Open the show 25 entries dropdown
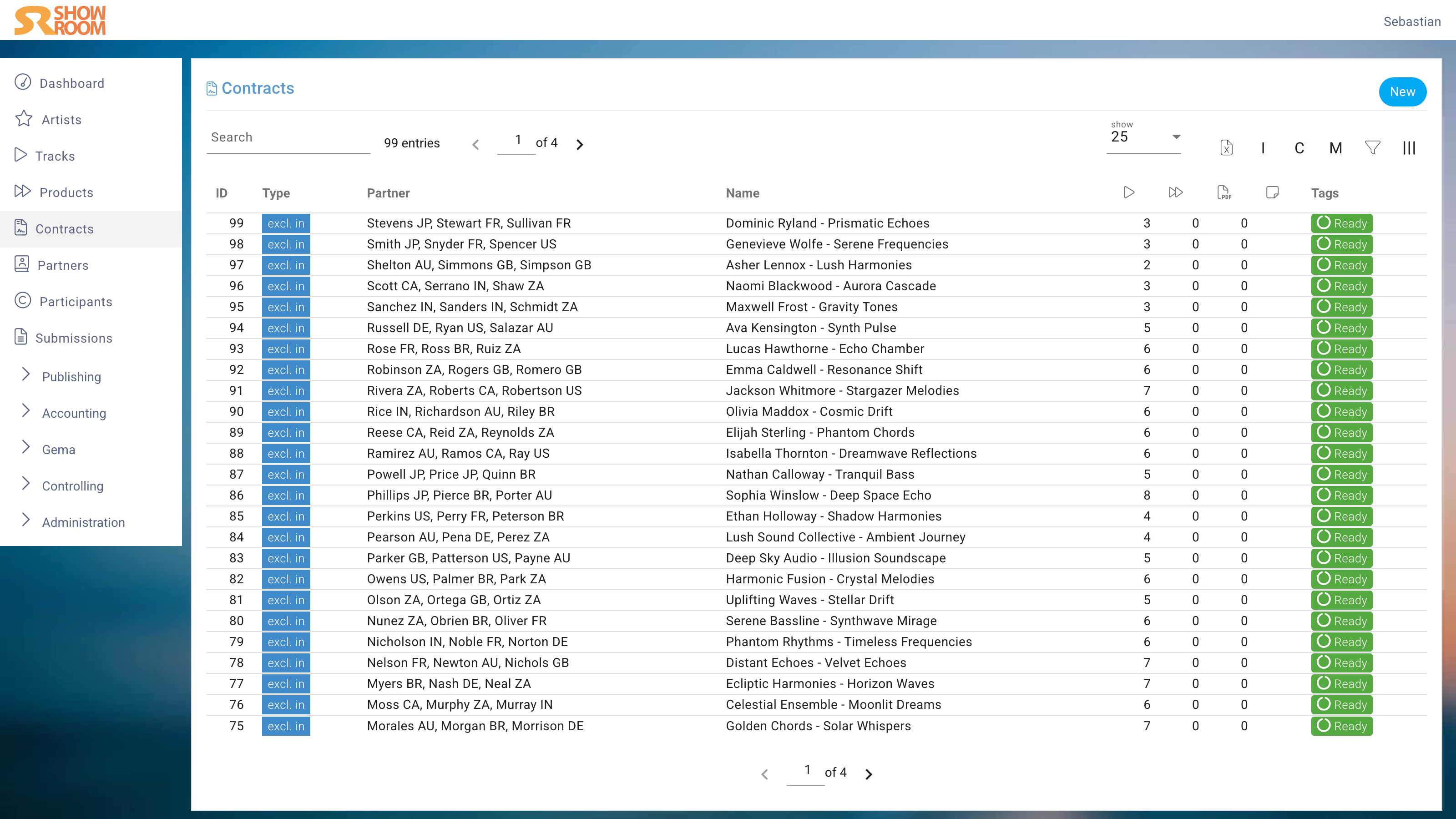The image size is (1456, 819). point(1144,137)
